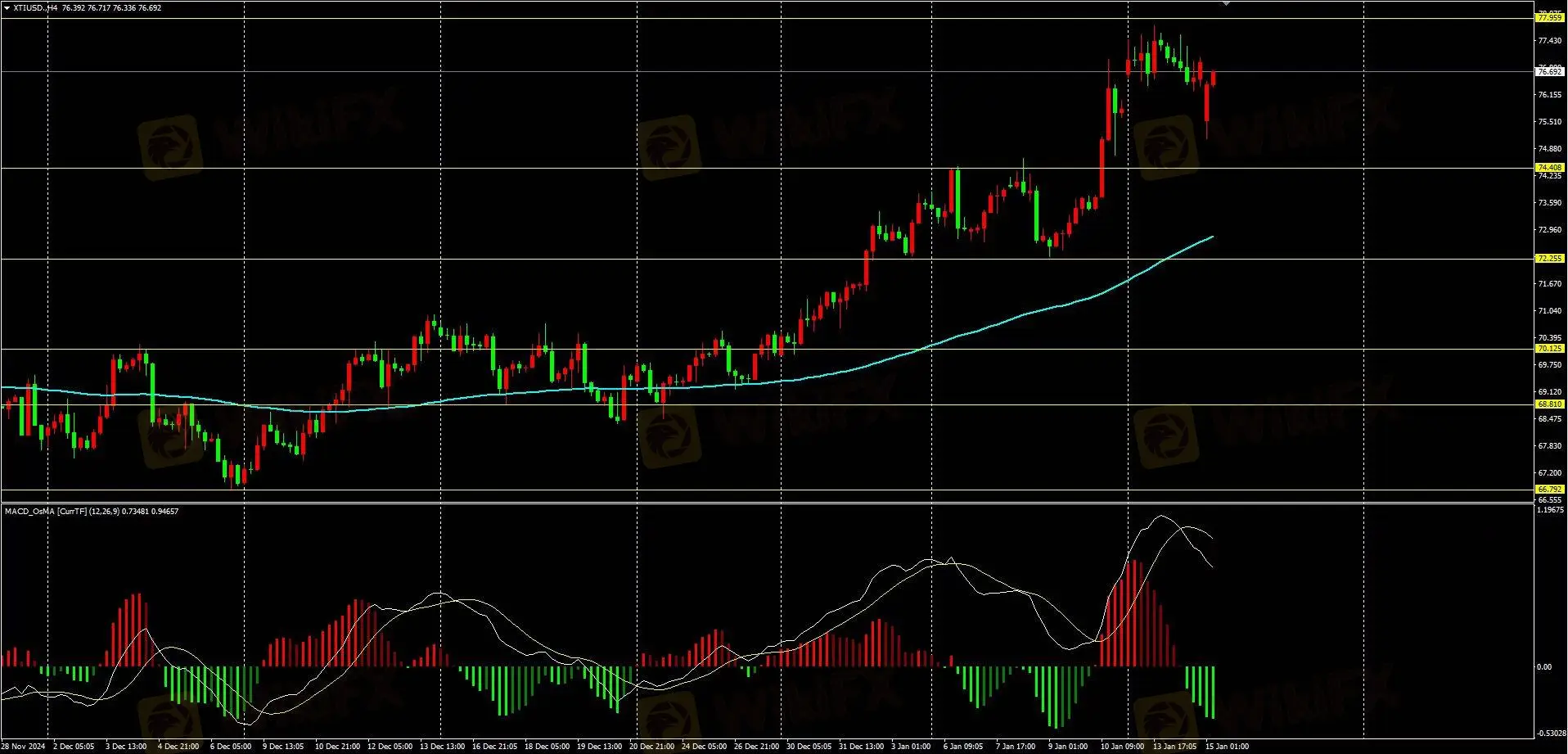The width and height of the screenshot is (1568, 754).
Task: Click the 72.960 price scale label
Action: pyautogui.click(x=1550, y=230)
